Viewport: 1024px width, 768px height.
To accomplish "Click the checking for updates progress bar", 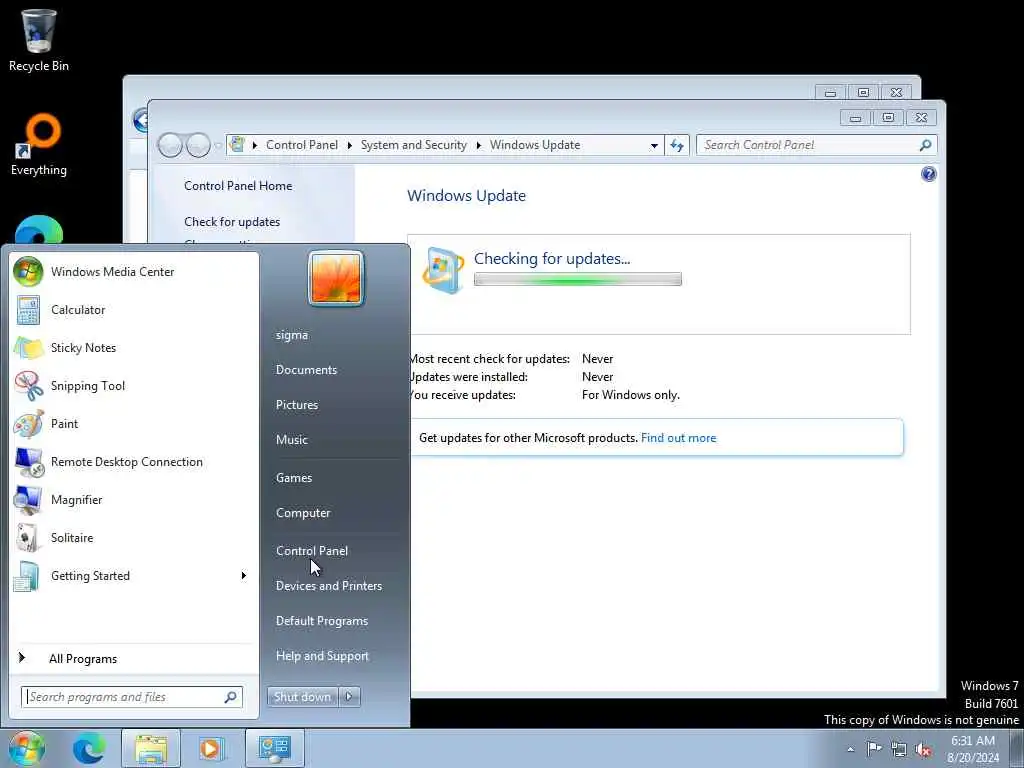I will [x=577, y=280].
